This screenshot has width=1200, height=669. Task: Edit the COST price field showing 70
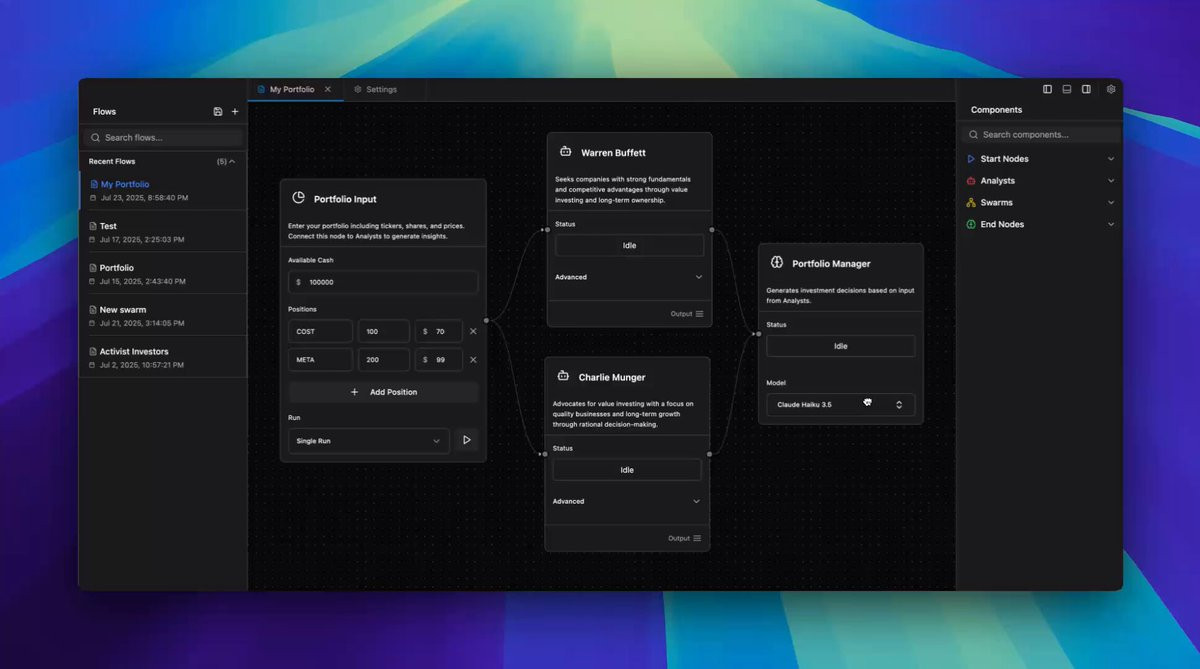click(x=439, y=331)
